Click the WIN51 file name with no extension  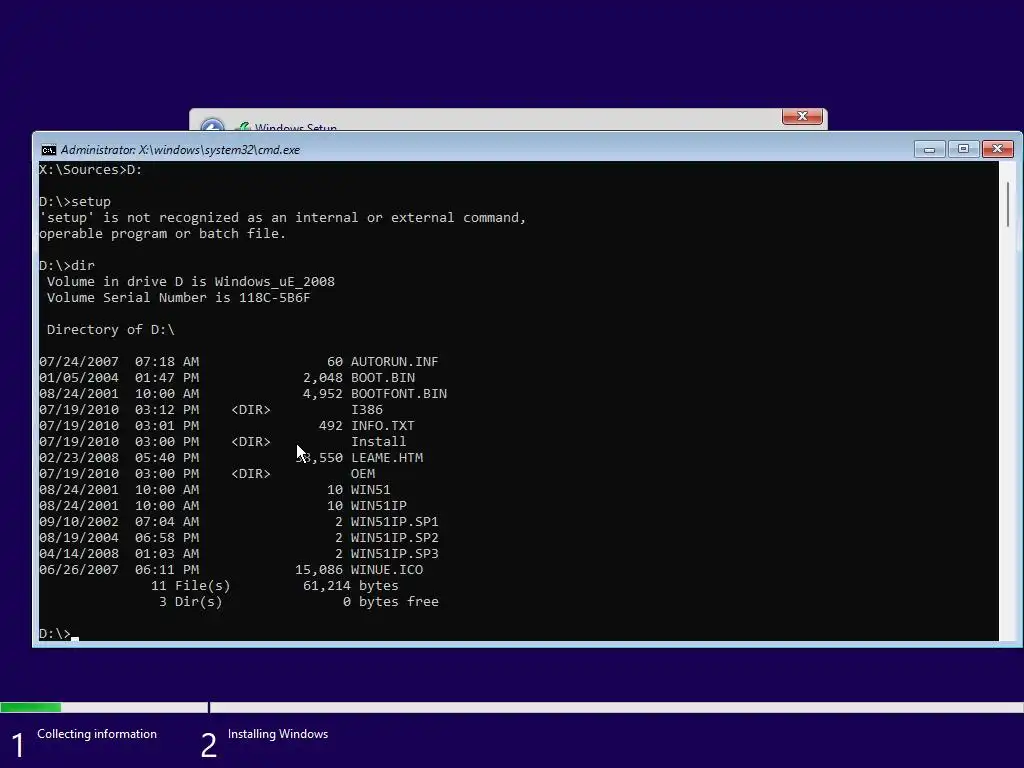(x=370, y=490)
